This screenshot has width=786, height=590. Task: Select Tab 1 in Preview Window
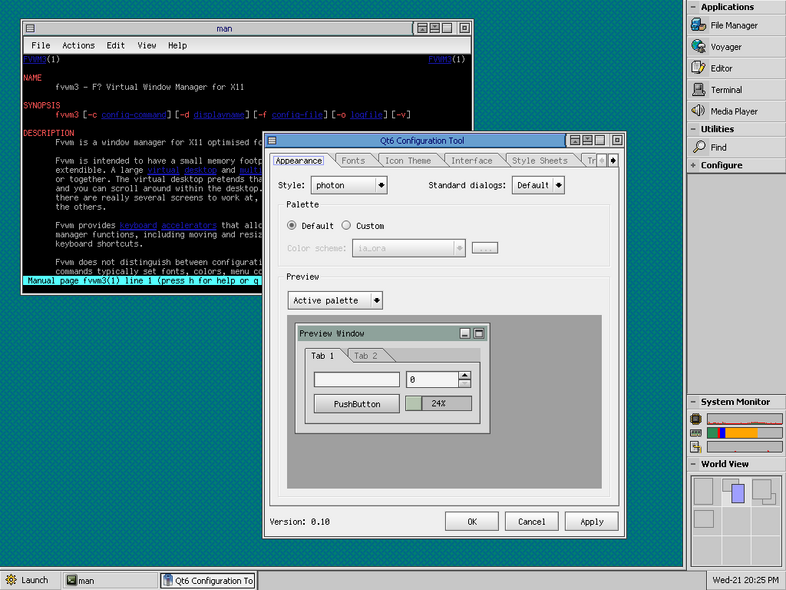(x=322, y=355)
